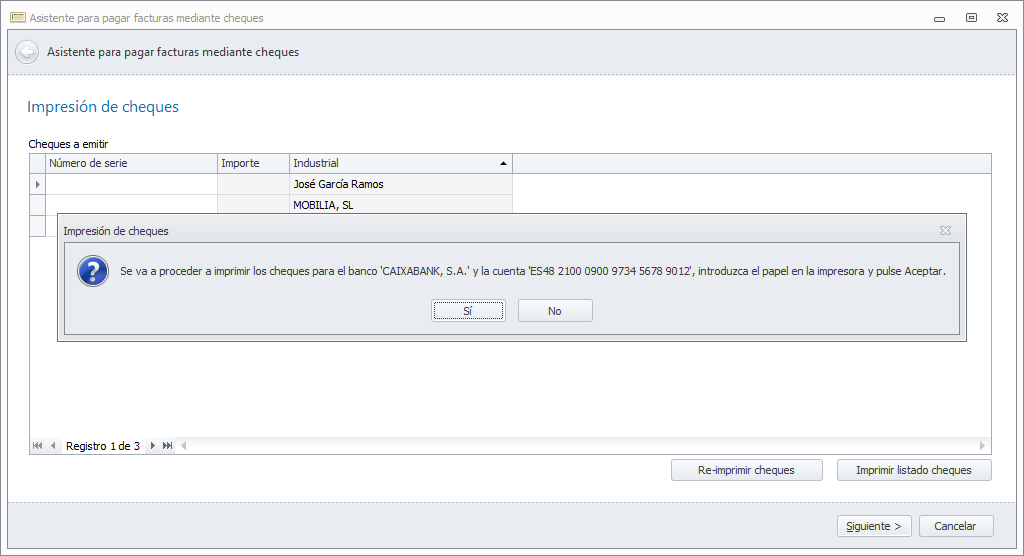Click the horizontal scrollbar left arrow

184,446
